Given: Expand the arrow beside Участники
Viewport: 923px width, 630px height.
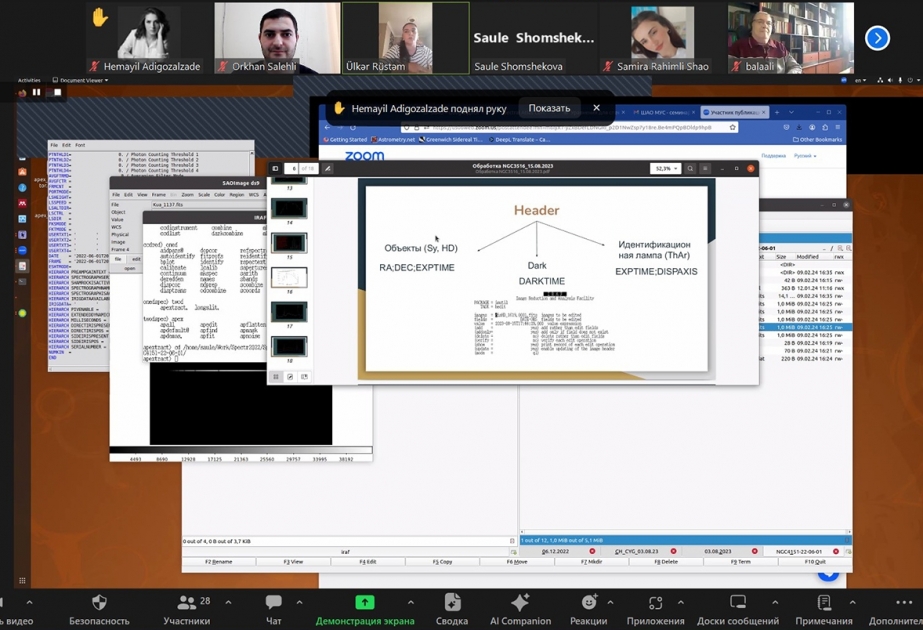Looking at the screenshot, I should click(x=228, y=602).
